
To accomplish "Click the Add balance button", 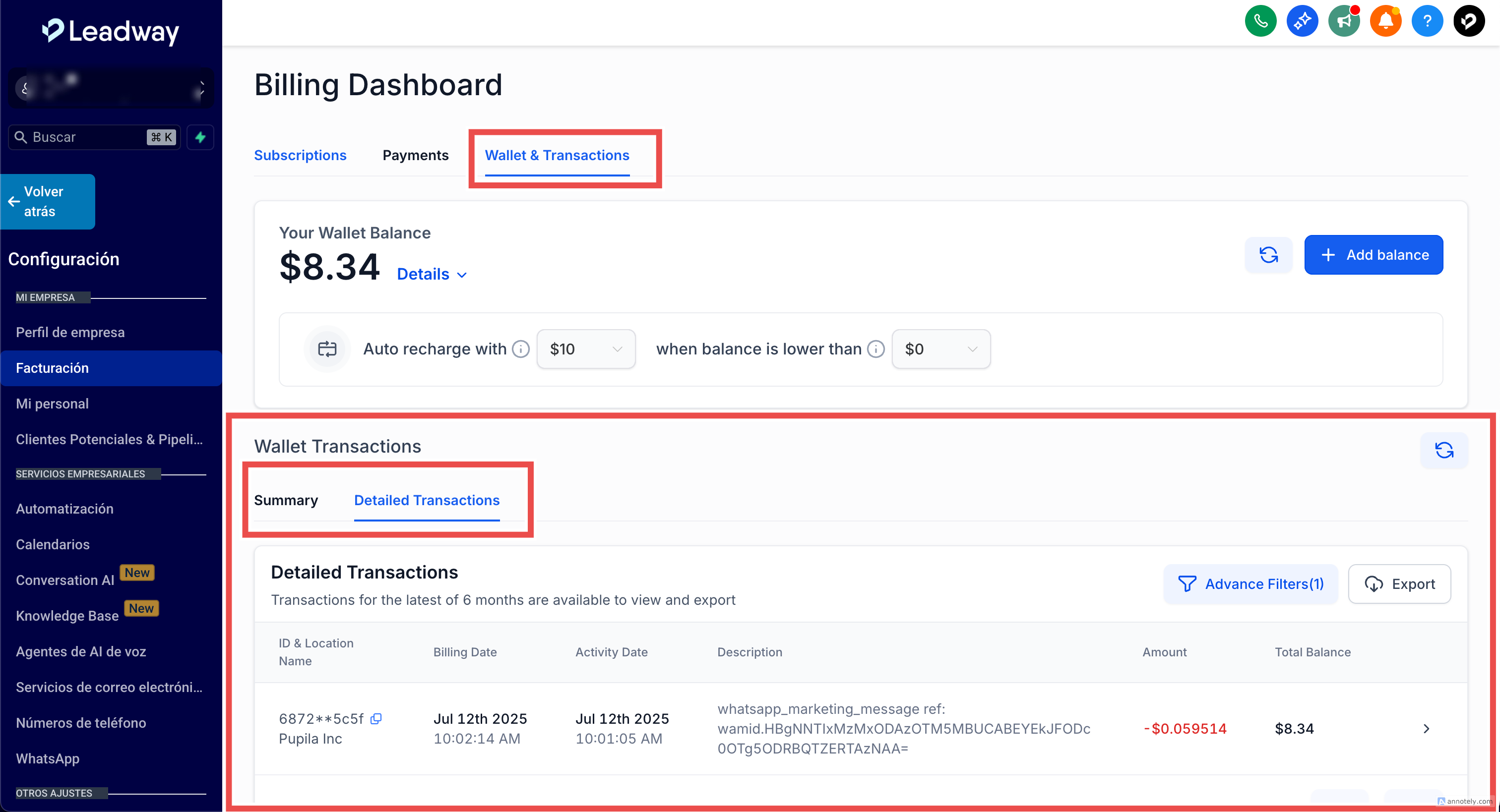I will (x=1373, y=255).
